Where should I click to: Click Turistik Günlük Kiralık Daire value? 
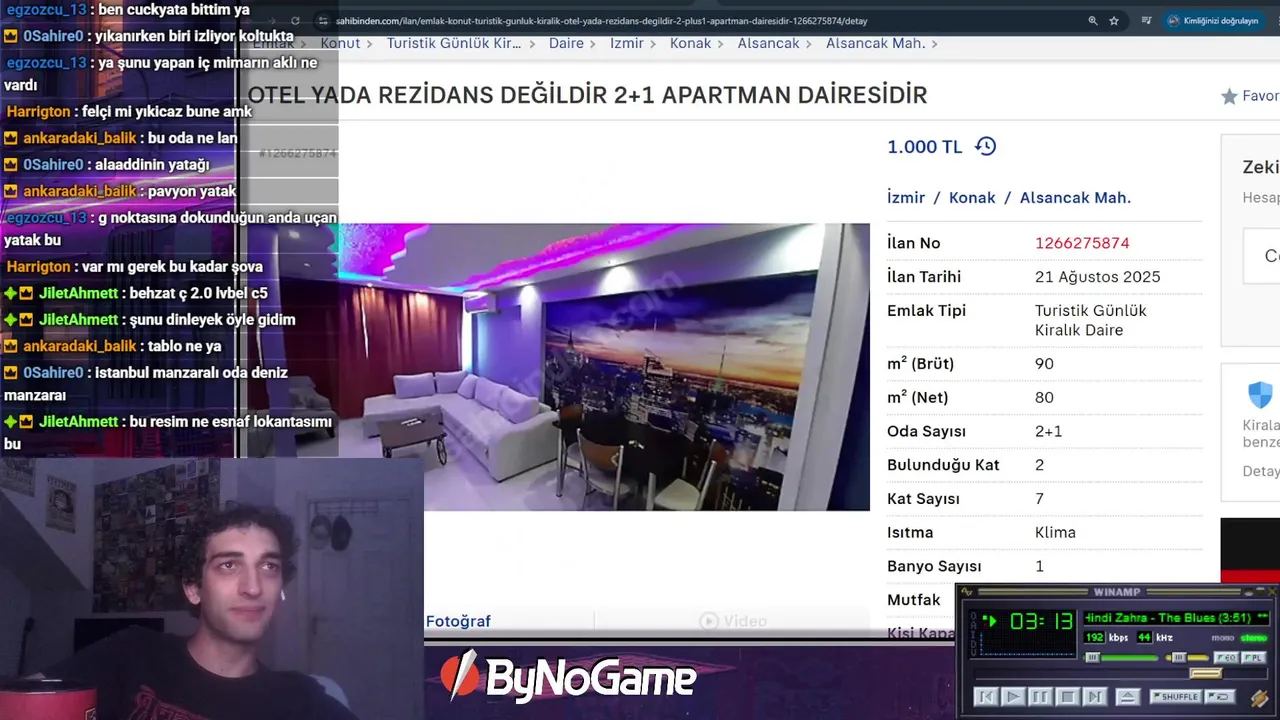(1091, 320)
